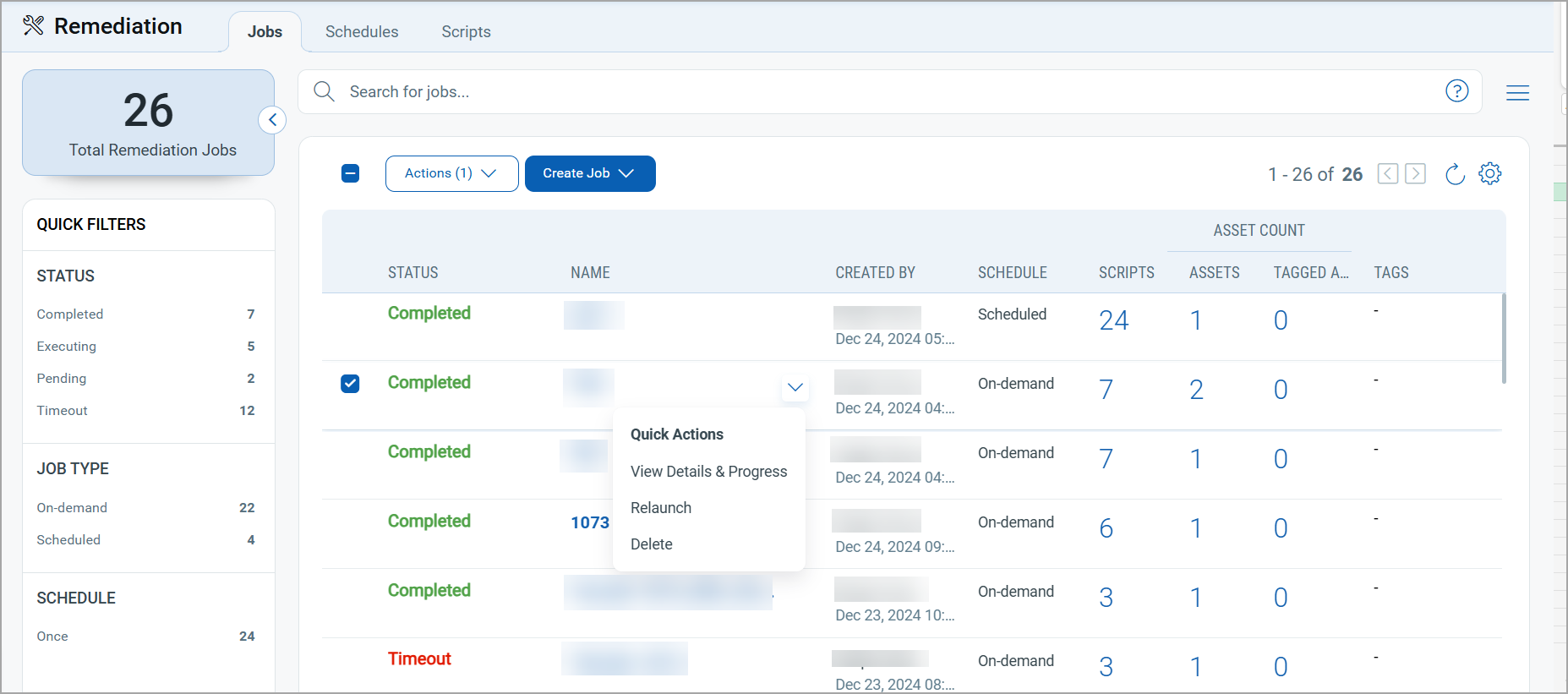Open the hamburger menu icon
Screen dimensions: 1568x694
[1518, 93]
